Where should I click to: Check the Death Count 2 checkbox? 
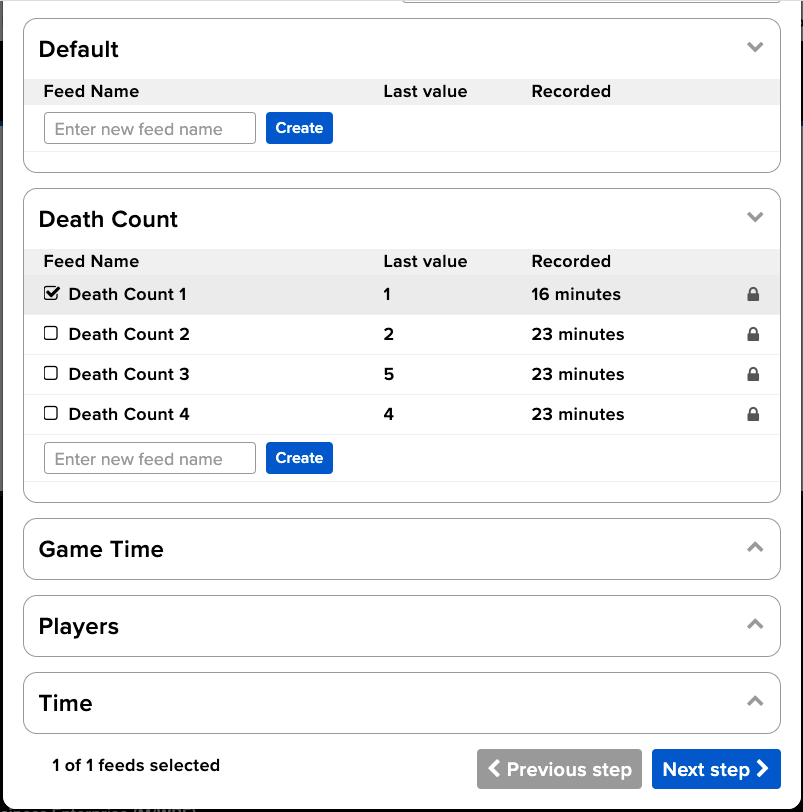point(51,334)
